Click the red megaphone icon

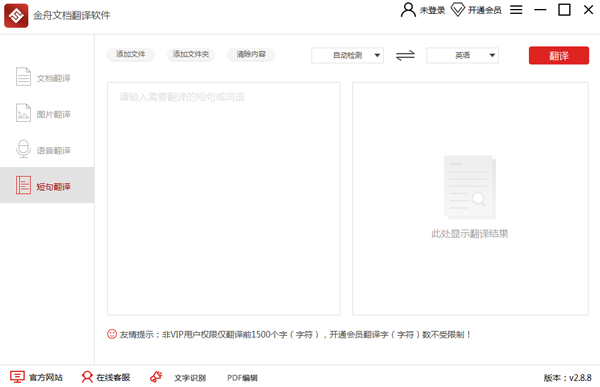[x=156, y=377]
